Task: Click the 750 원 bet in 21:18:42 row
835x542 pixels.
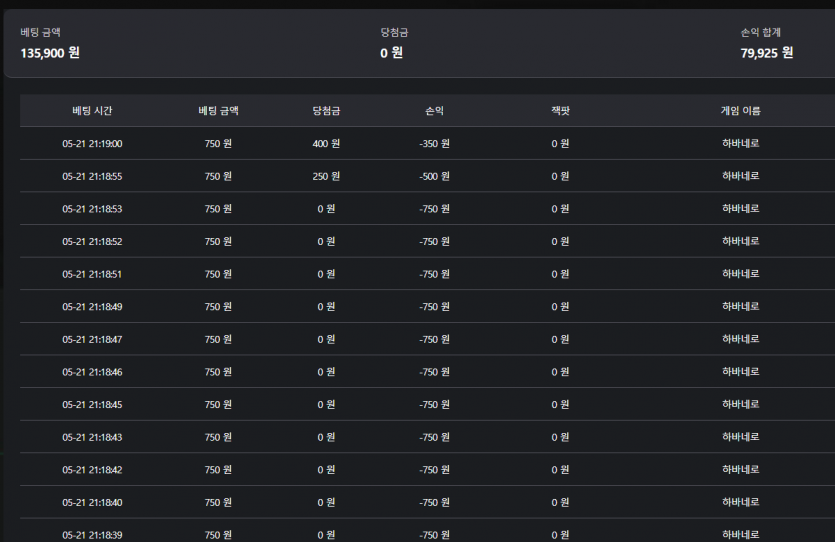Action: click(218, 470)
